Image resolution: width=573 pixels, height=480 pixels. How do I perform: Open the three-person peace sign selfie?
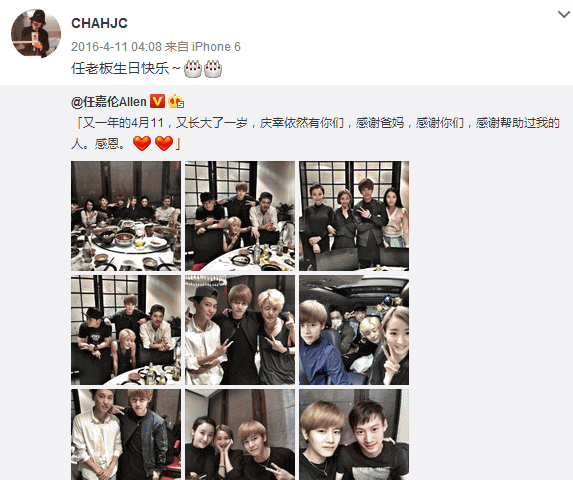(x=240, y=330)
